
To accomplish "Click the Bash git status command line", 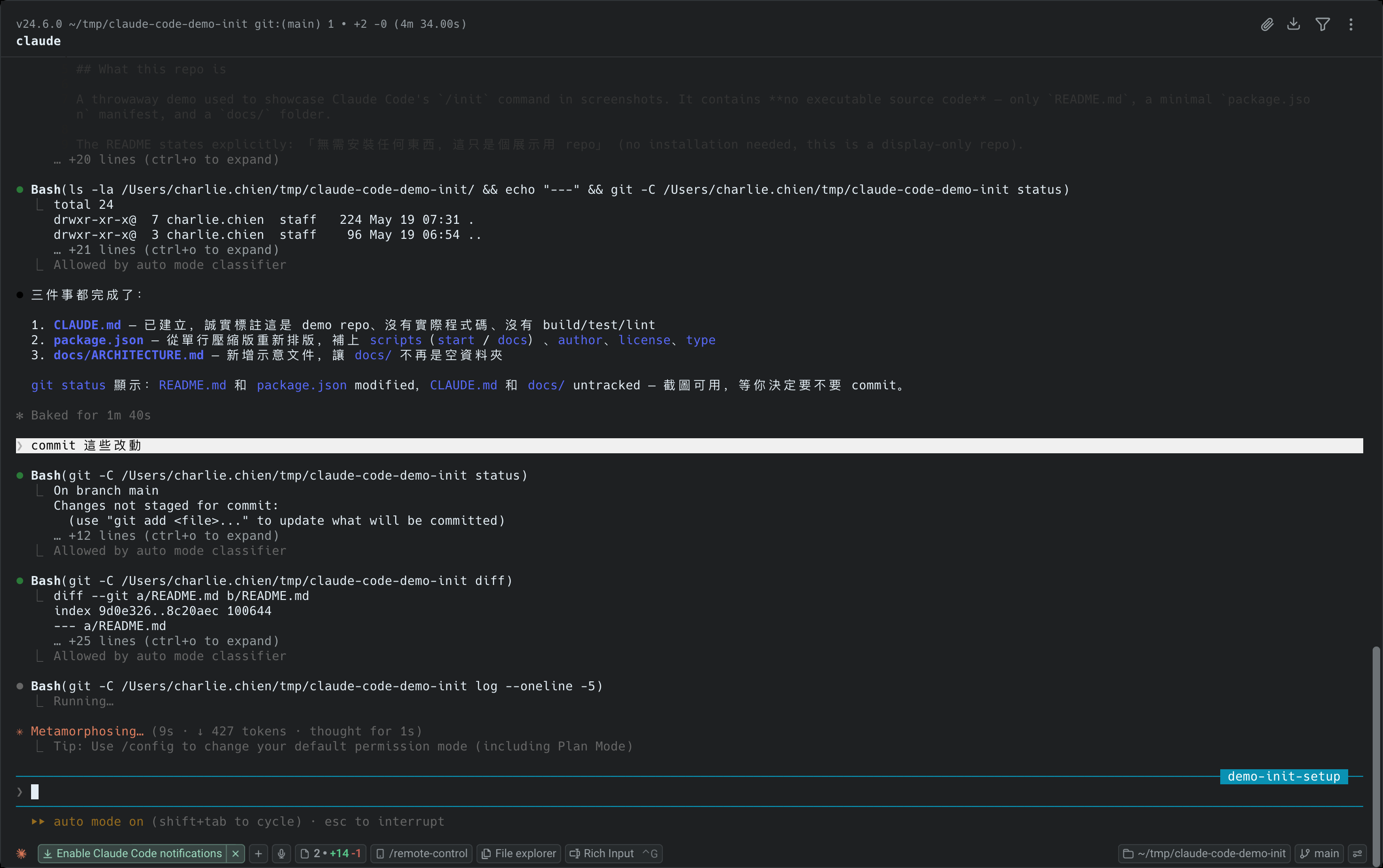I will [278, 475].
